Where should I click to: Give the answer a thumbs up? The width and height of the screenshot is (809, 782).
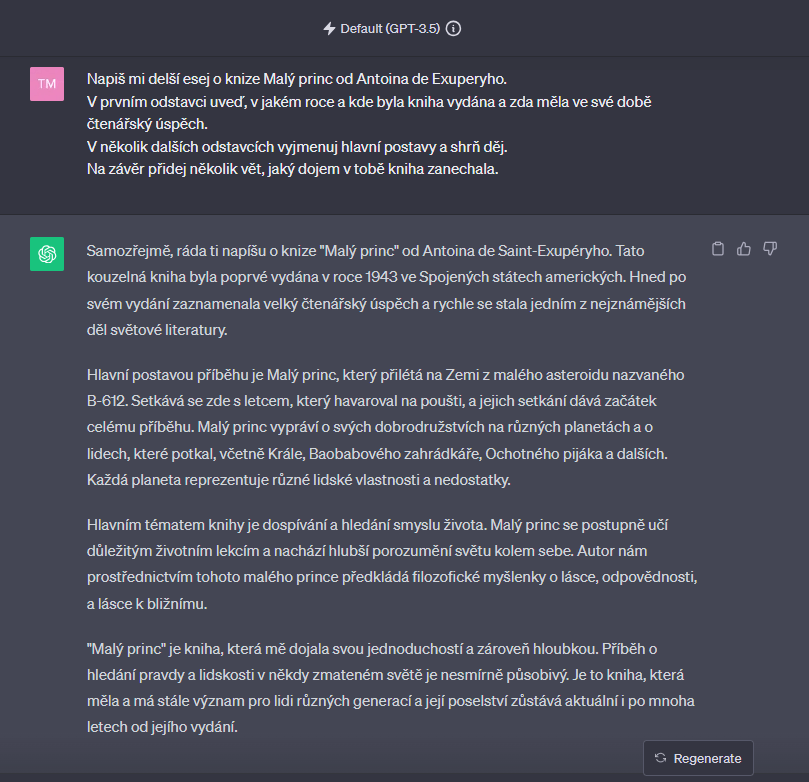[x=743, y=249]
